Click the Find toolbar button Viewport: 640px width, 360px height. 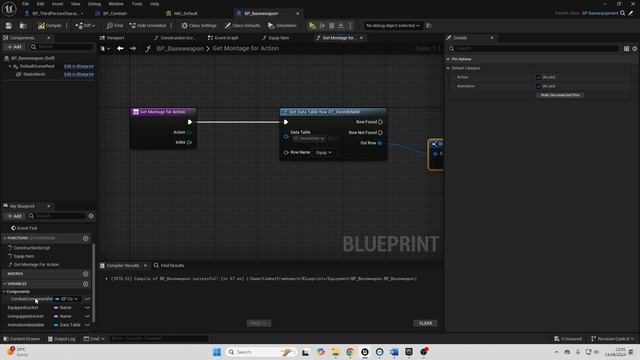point(115,26)
